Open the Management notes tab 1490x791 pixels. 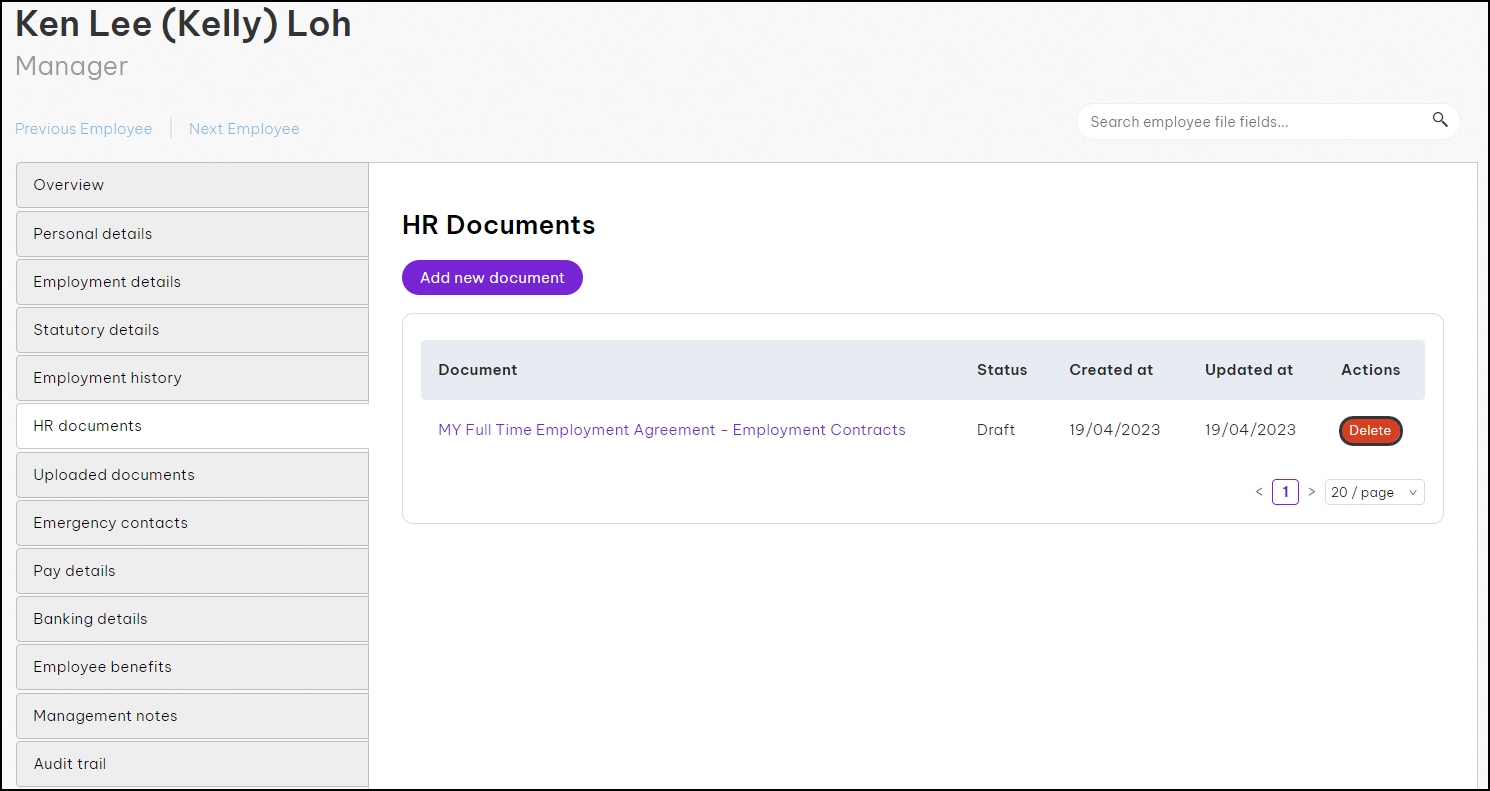click(x=192, y=716)
